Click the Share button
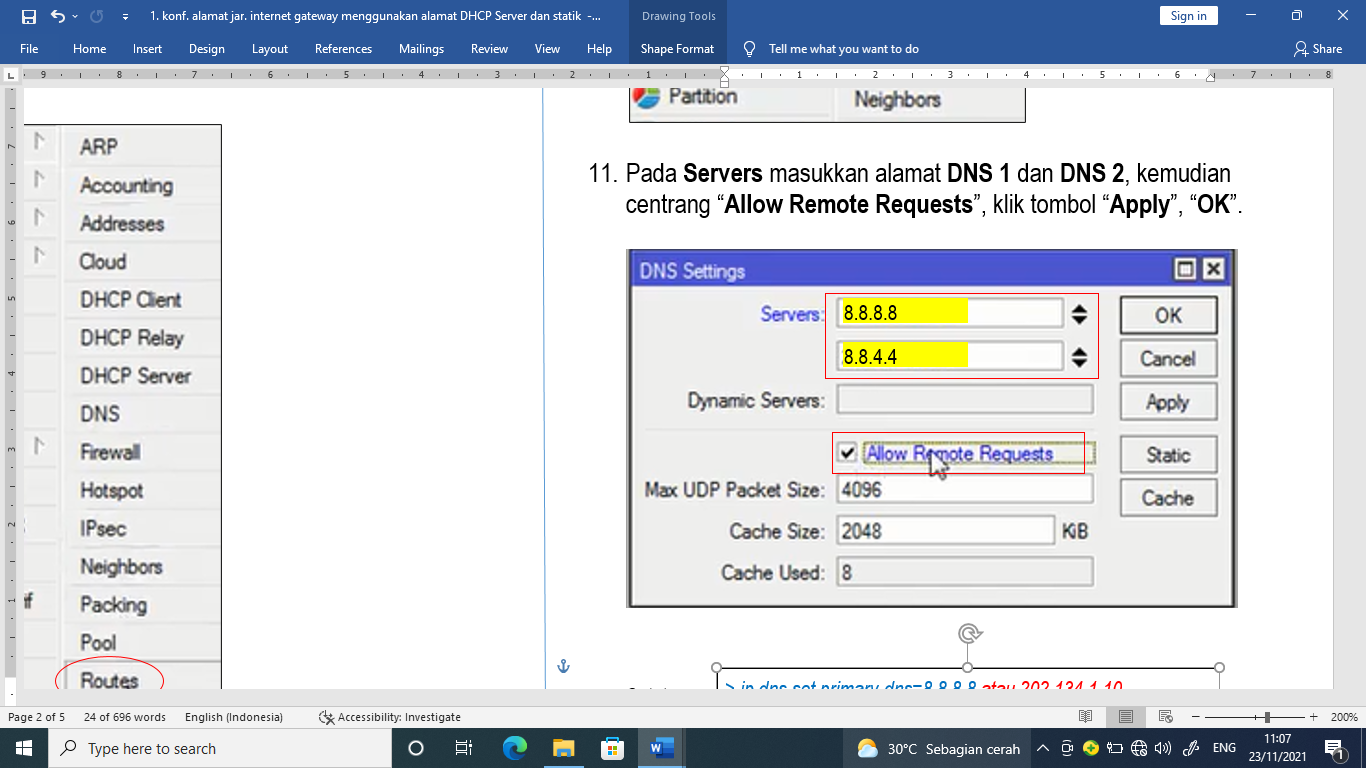The image size is (1366, 768). [1317, 49]
